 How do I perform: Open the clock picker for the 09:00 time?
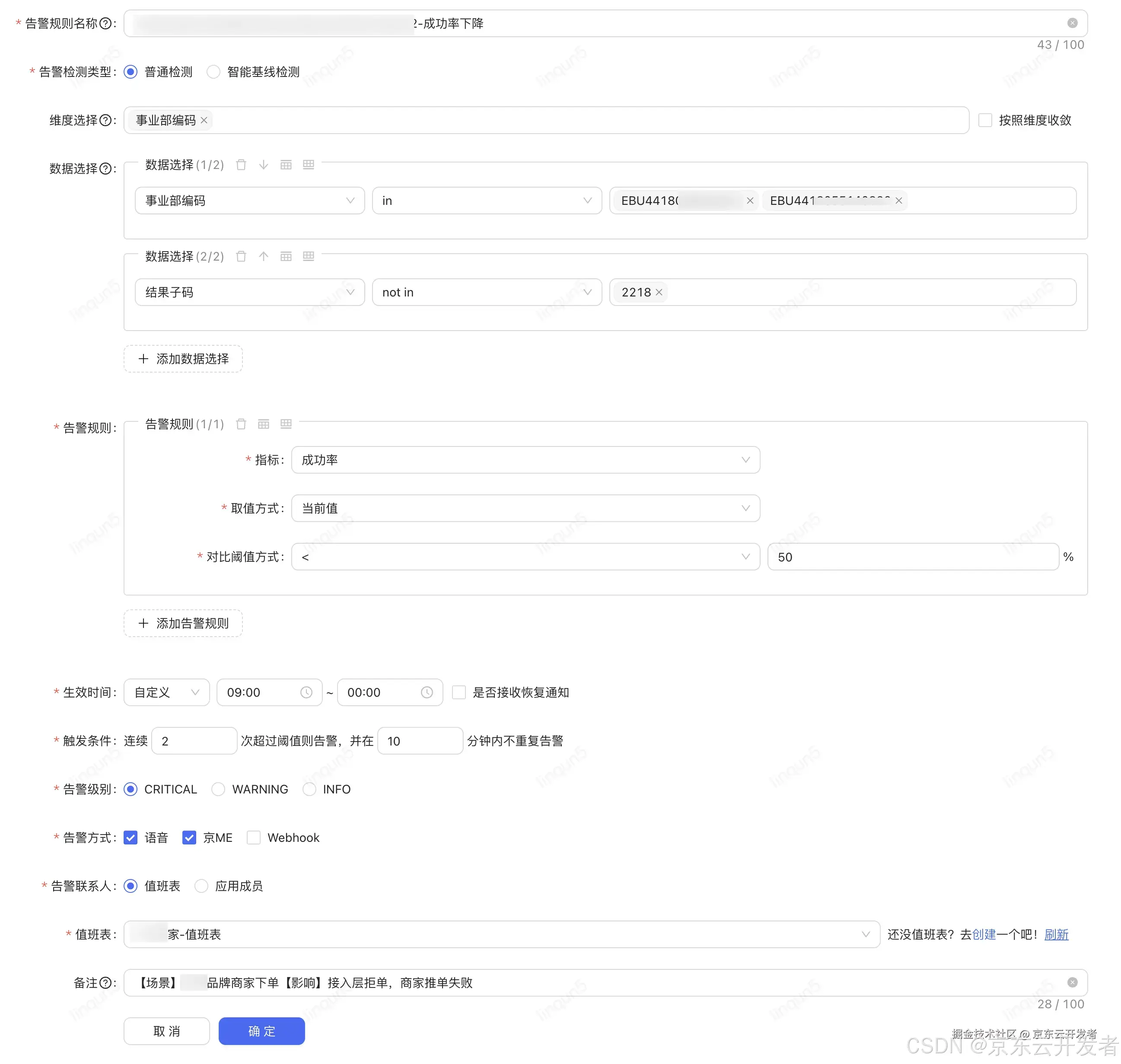(x=306, y=692)
